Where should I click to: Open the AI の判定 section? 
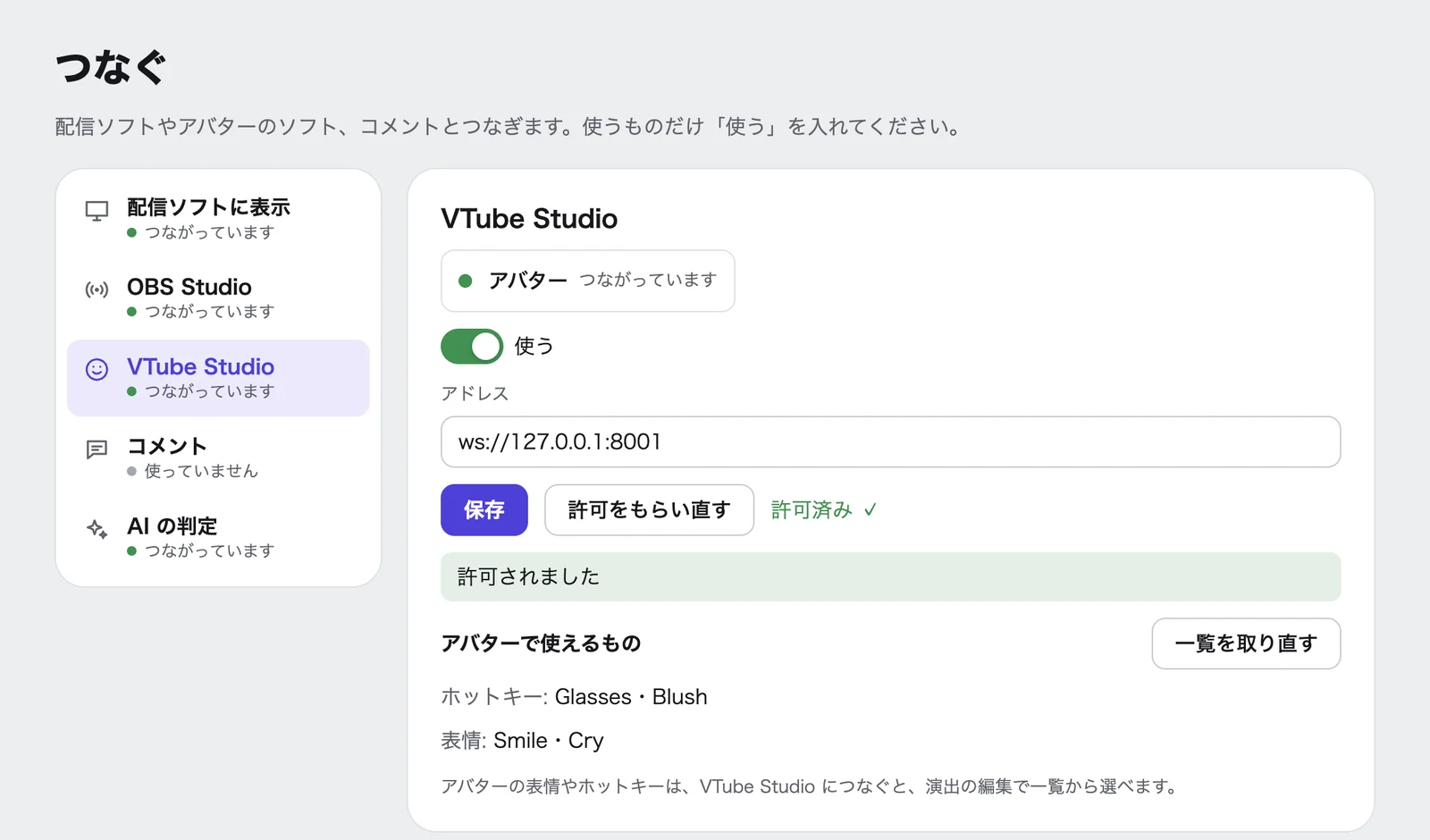[x=218, y=537]
